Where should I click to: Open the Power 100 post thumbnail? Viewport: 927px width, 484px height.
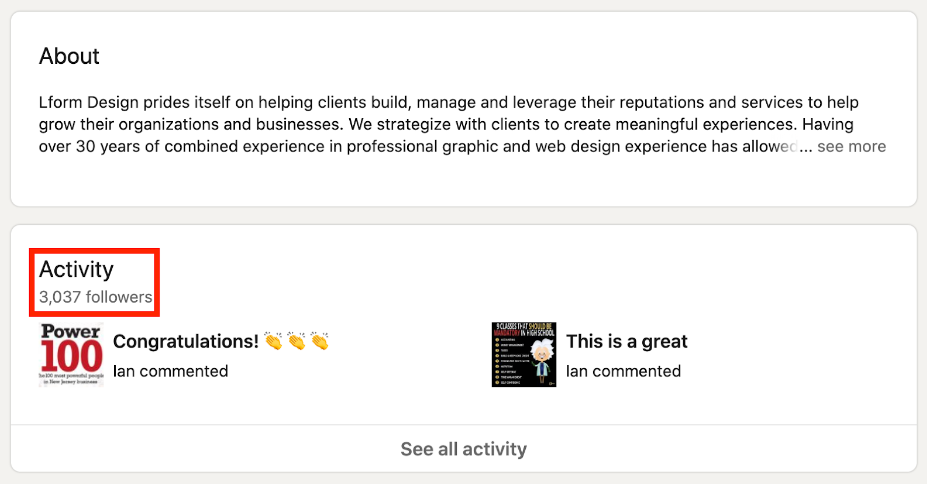tap(71, 355)
